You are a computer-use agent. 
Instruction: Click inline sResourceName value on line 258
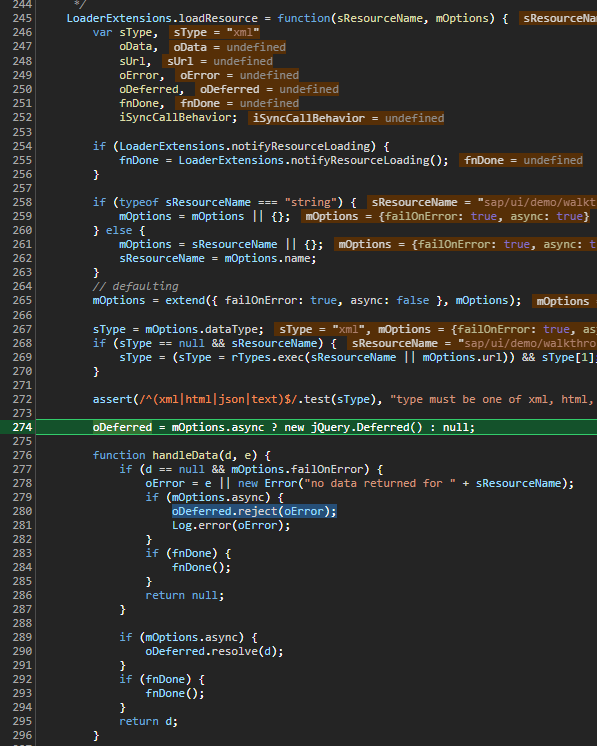pyautogui.click(x=482, y=202)
